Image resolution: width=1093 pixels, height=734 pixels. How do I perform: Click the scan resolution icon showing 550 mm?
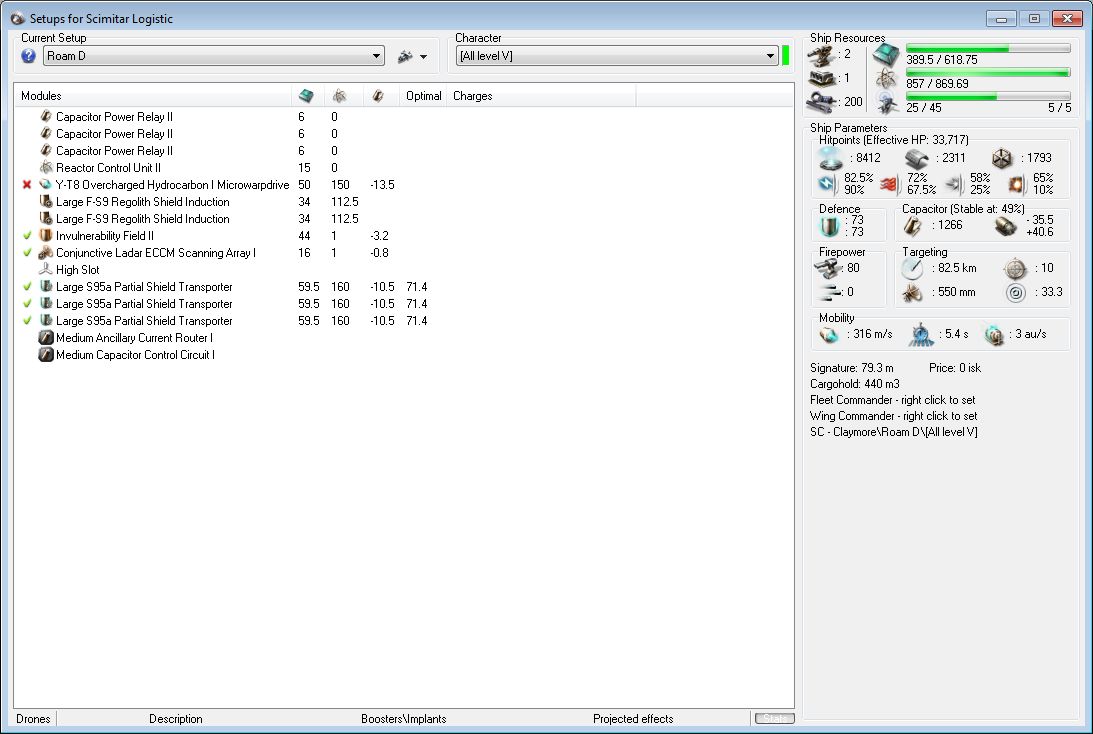click(x=912, y=293)
